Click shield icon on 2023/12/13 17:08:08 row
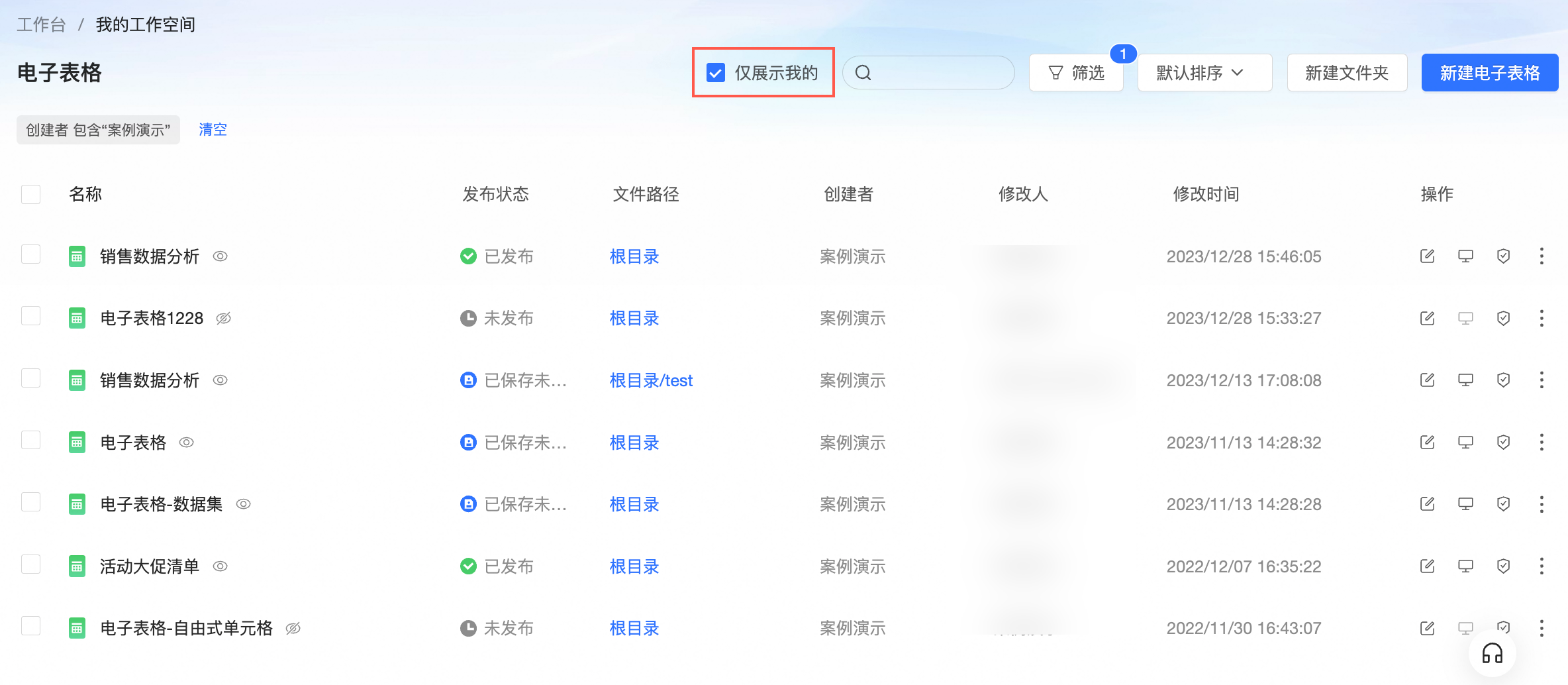This screenshot has width=1568, height=685. click(x=1504, y=380)
